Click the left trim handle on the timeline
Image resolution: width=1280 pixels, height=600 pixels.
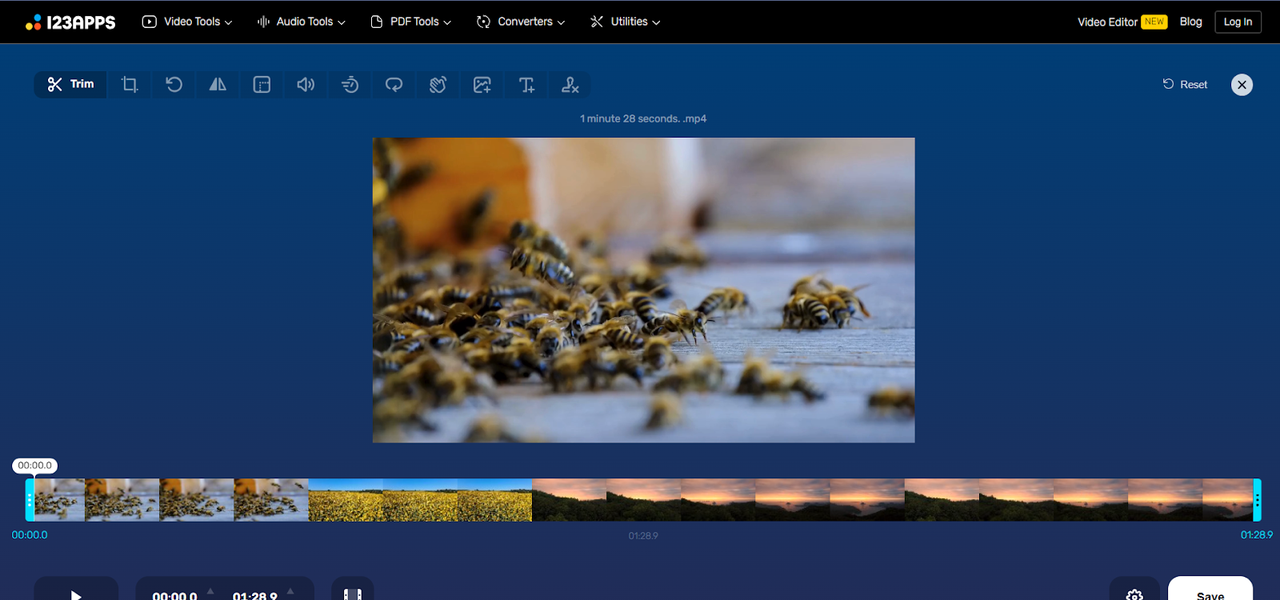[30, 499]
